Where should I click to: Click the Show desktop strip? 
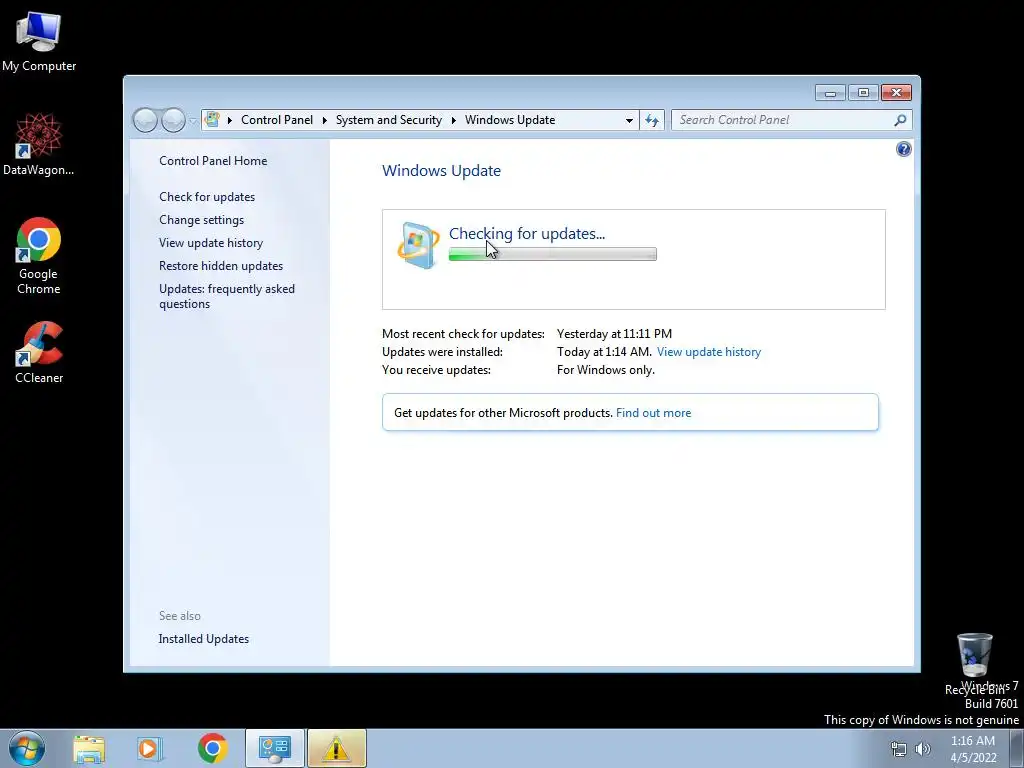[1017, 748]
